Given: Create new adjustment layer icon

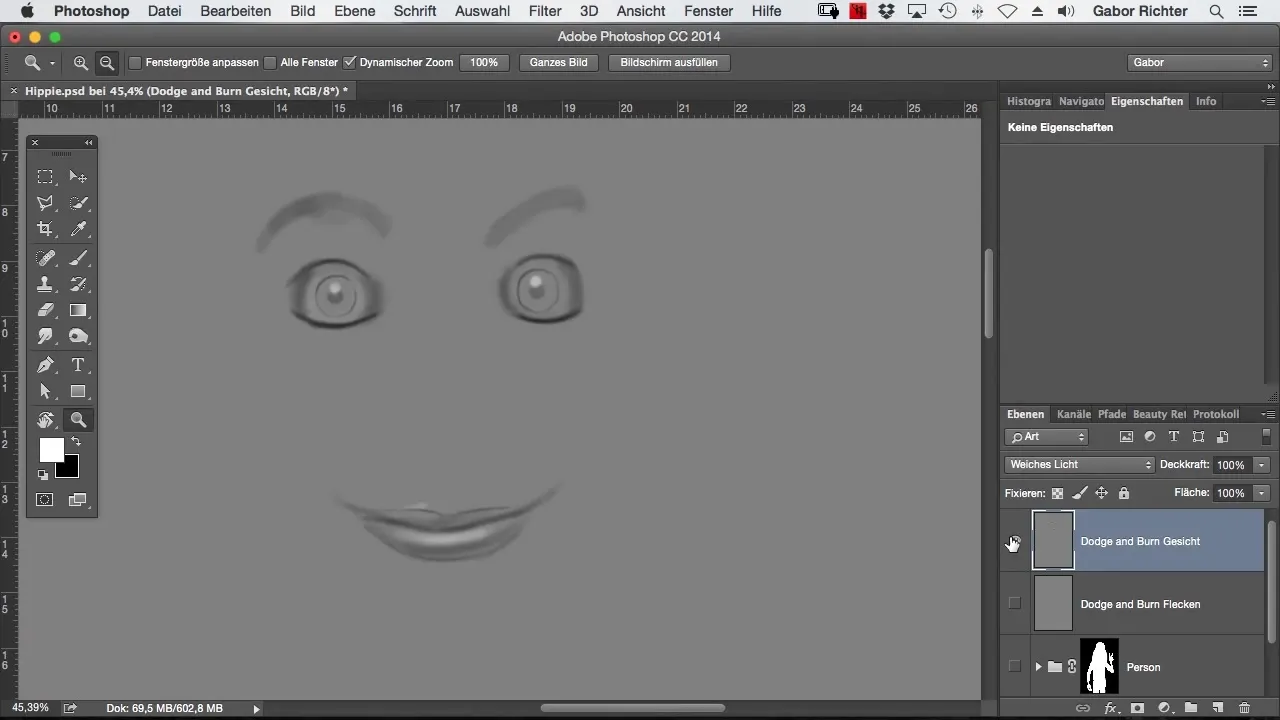Looking at the screenshot, I should pos(1164,708).
